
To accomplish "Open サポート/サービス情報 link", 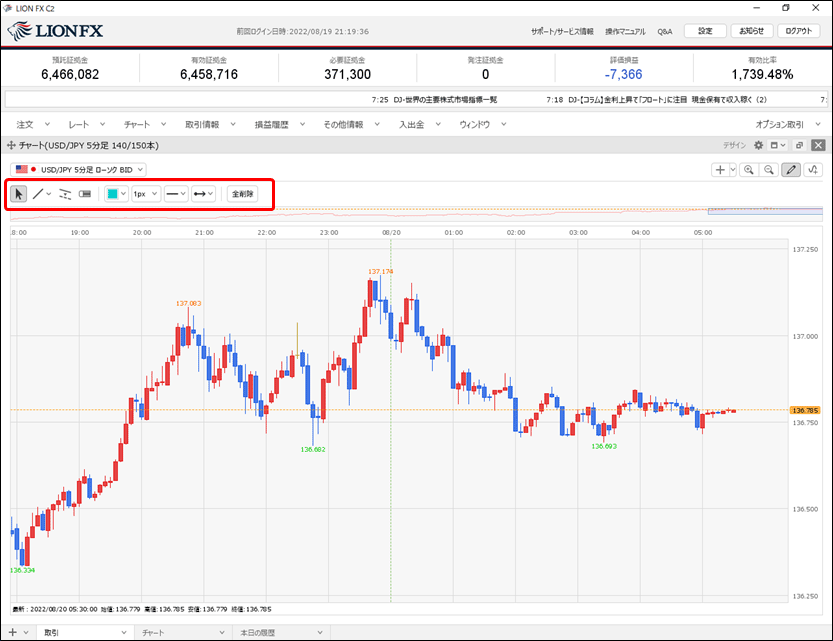I will coord(562,31).
